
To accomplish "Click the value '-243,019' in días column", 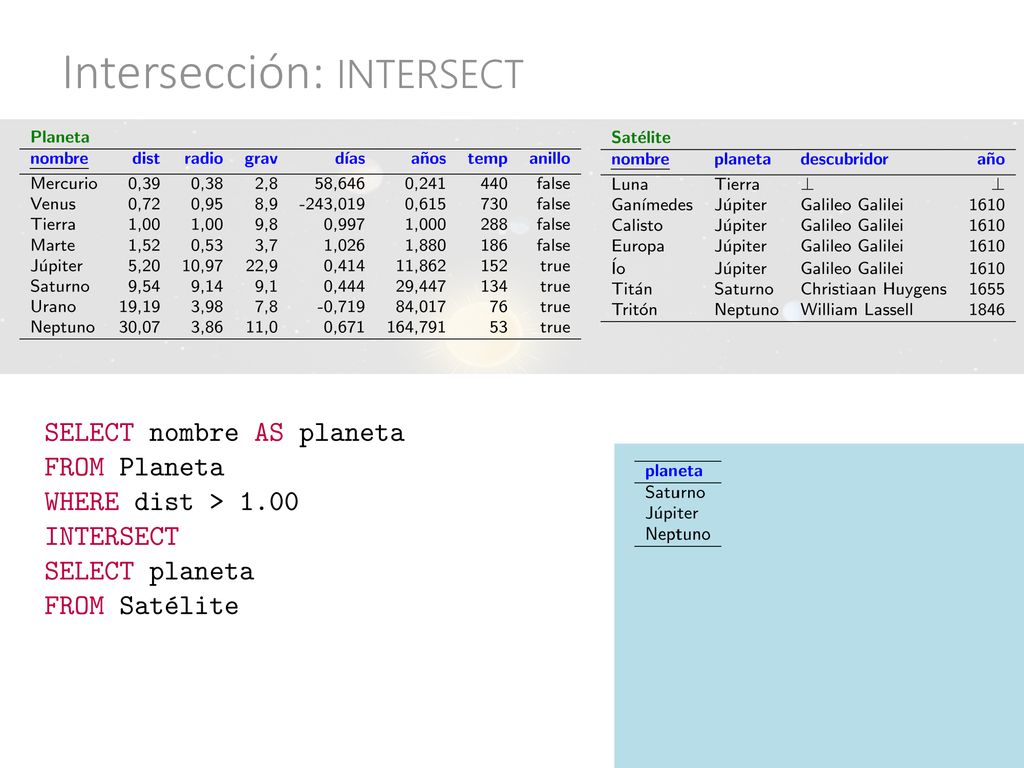I will pyautogui.click(x=332, y=204).
